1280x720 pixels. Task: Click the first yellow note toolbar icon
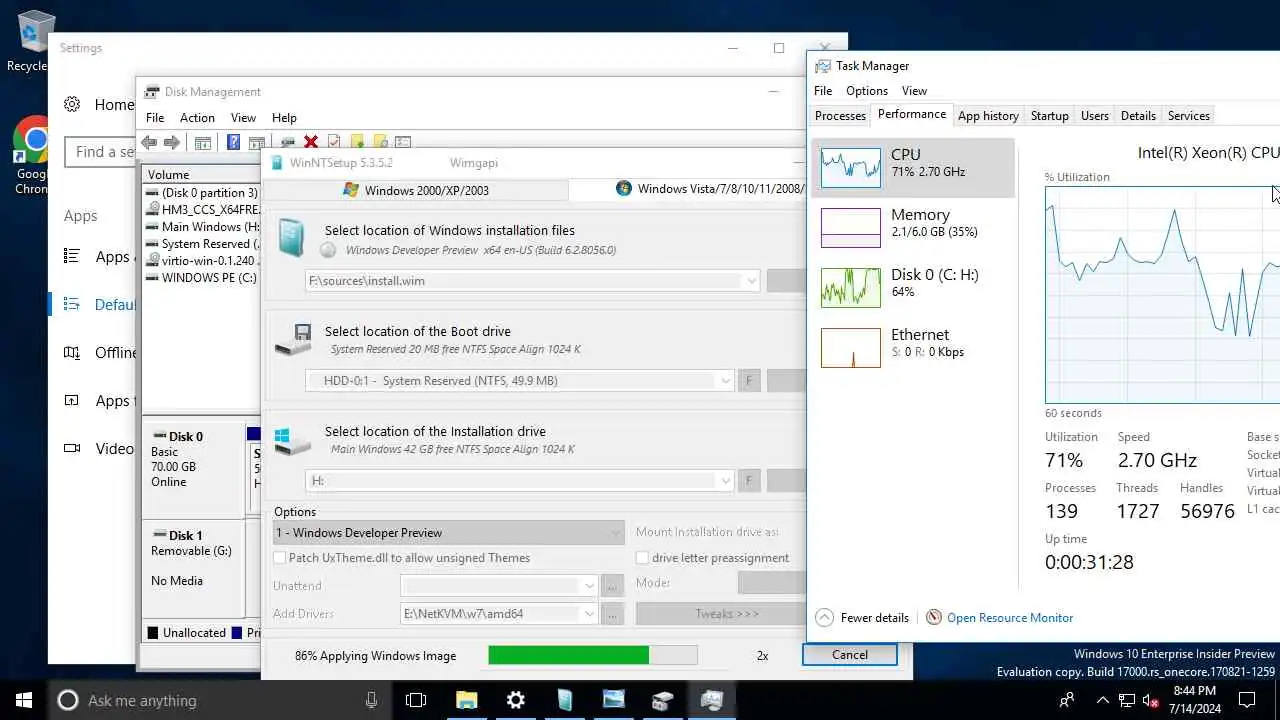[x=356, y=142]
